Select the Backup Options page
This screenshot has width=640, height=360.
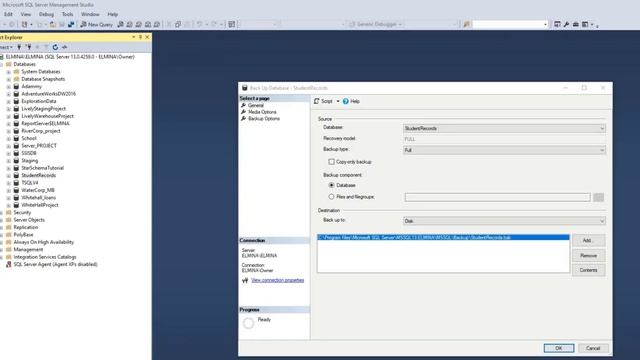[x=264, y=119]
